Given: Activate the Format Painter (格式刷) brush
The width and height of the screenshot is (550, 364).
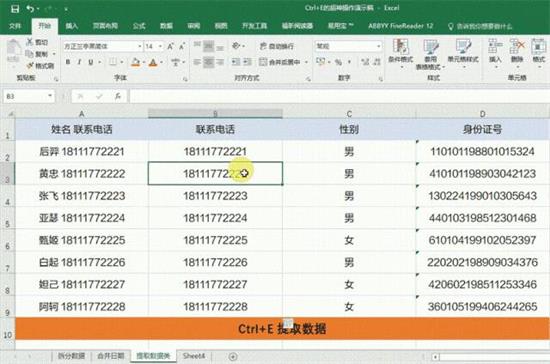Looking at the screenshot, I should coord(30,65).
